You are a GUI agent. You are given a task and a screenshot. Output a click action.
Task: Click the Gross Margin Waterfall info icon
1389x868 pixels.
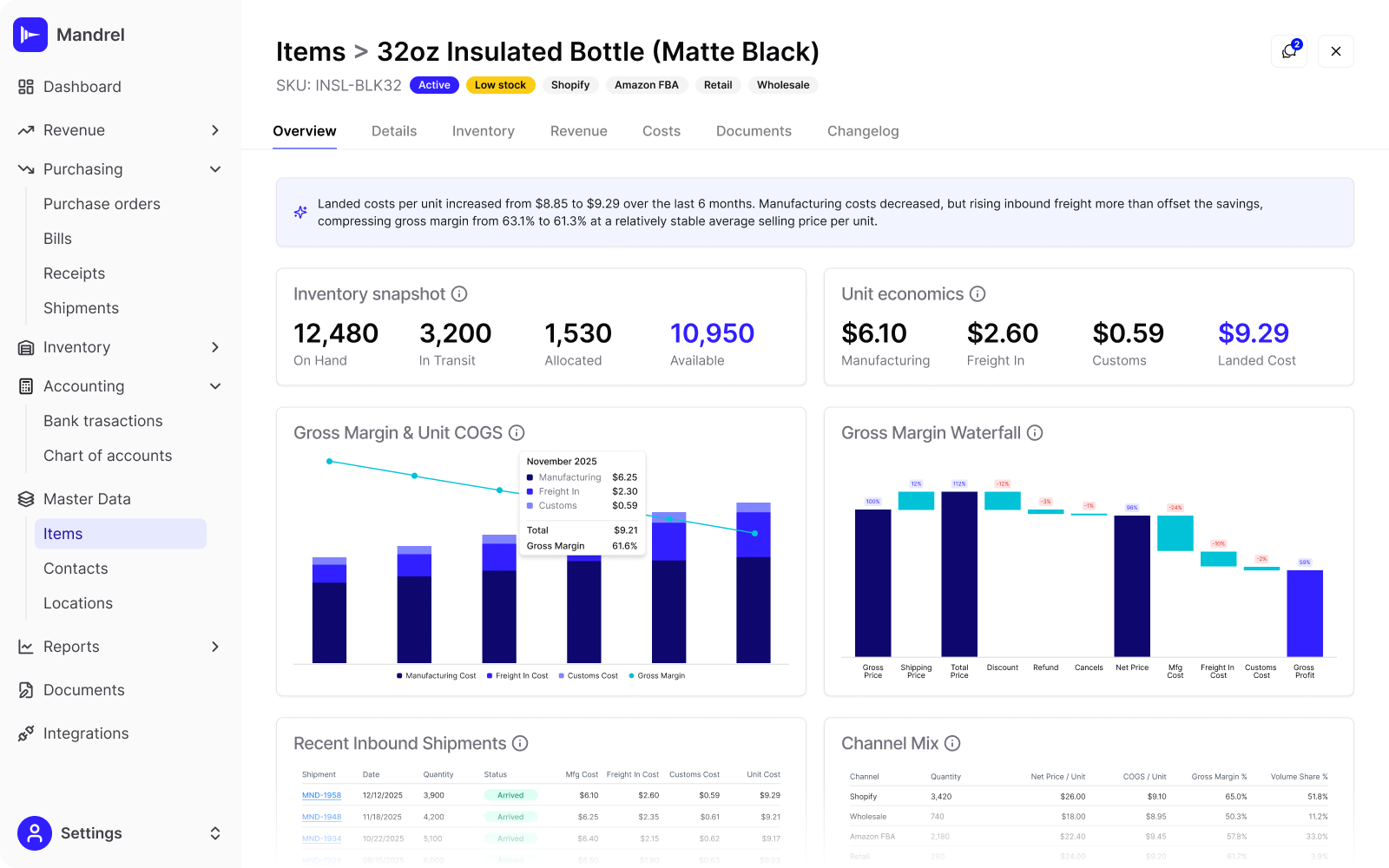point(1035,432)
